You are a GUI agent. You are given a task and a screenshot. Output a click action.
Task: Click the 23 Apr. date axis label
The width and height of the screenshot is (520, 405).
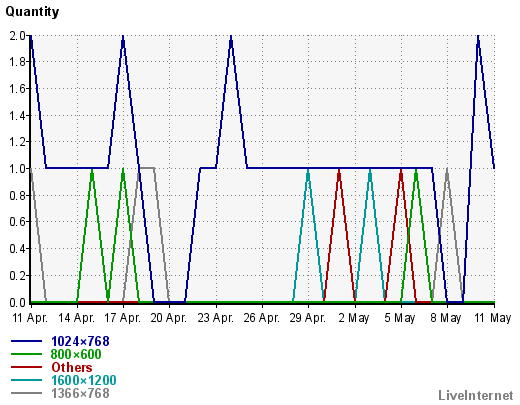215,318
